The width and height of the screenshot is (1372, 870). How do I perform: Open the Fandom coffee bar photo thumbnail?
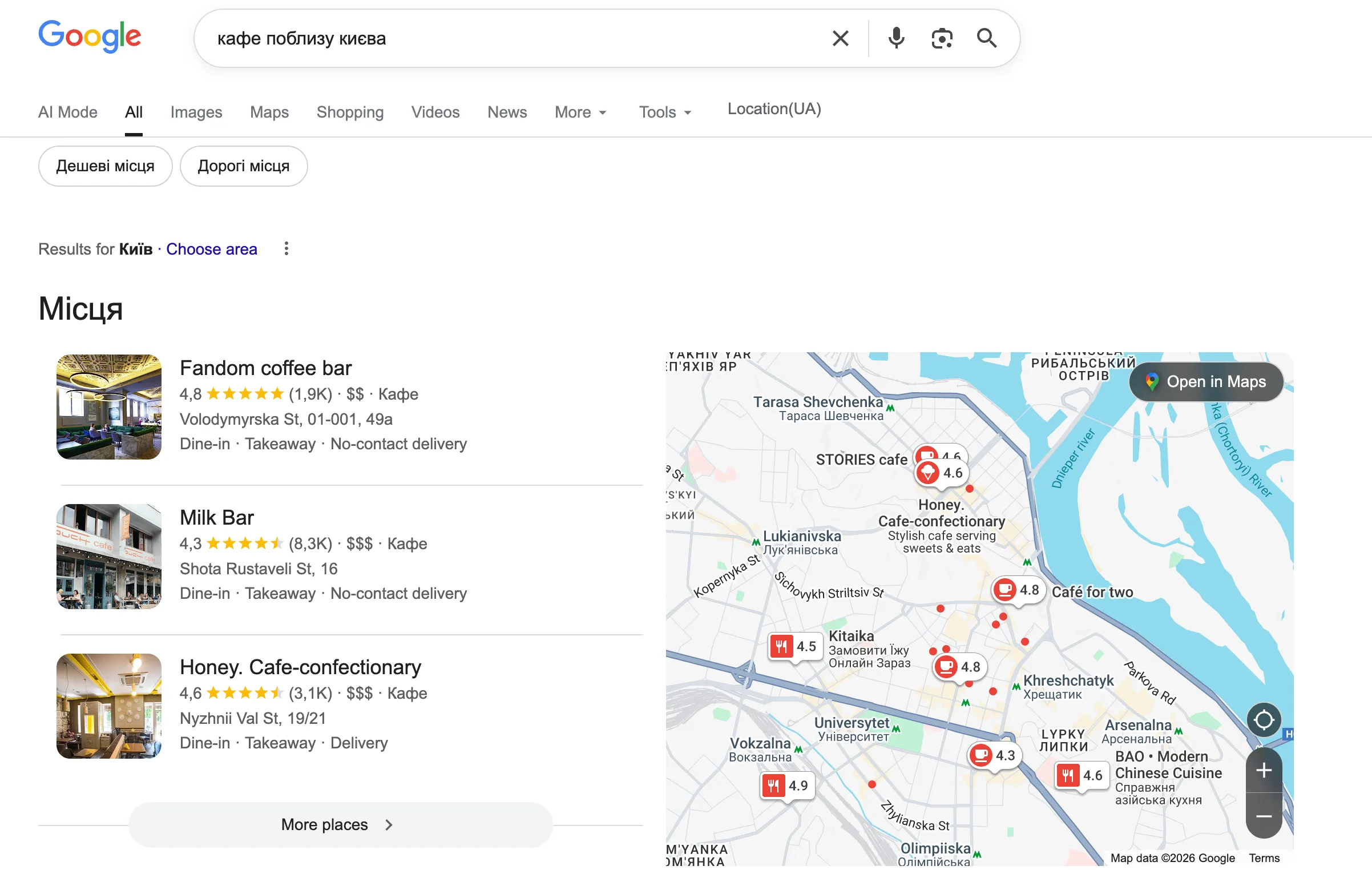click(x=109, y=406)
